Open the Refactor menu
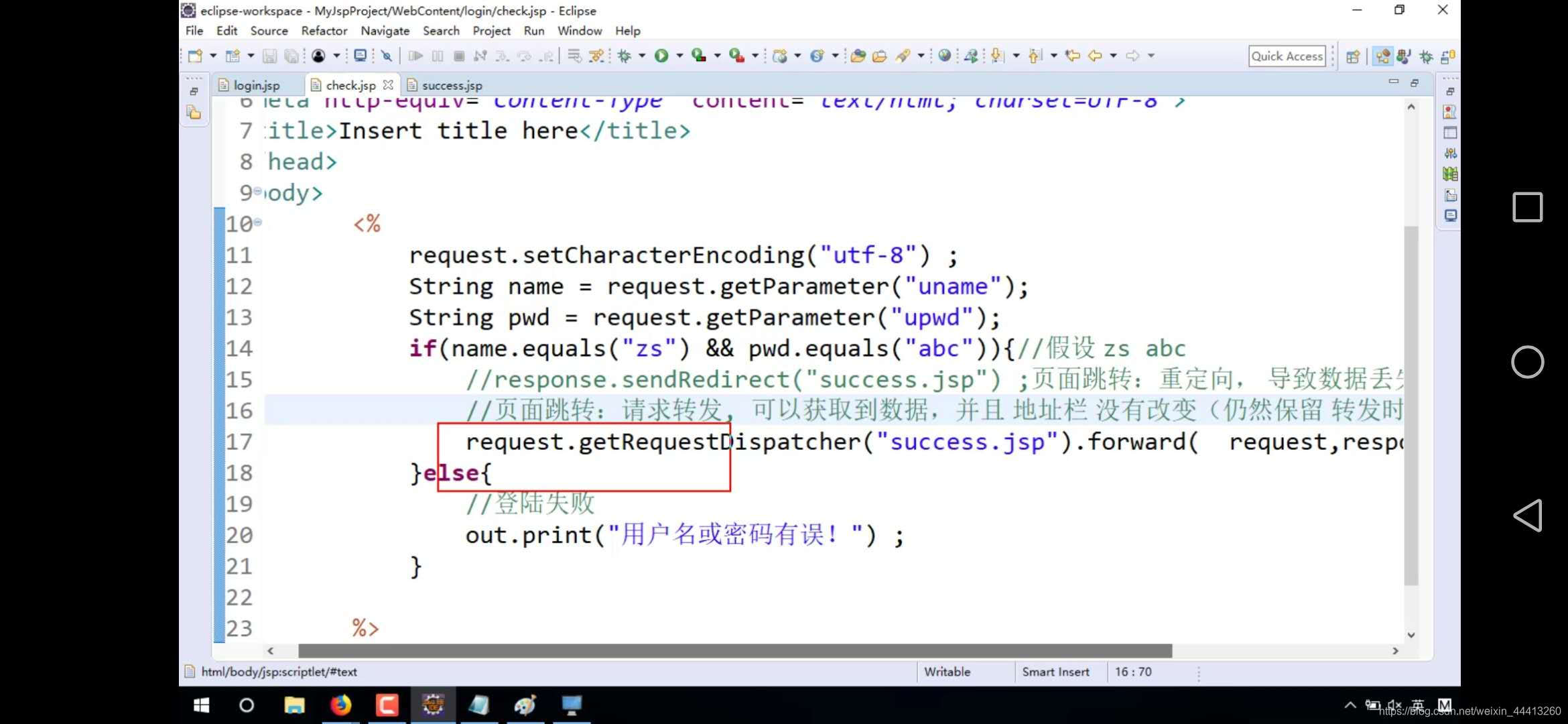 pos(324,31)
